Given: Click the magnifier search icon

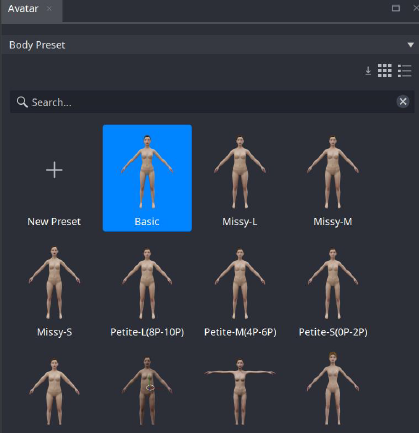Looking at the screenshot, I should 22,102.
